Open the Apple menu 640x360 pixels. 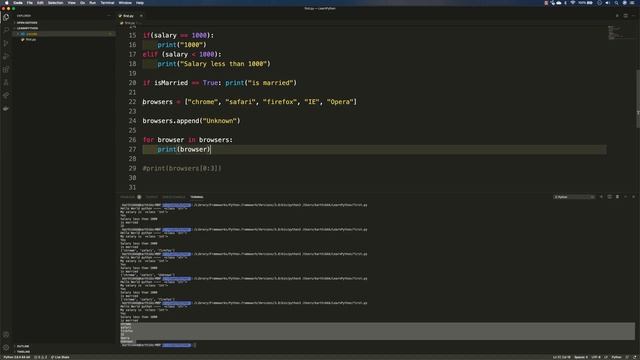click(7, 3)
